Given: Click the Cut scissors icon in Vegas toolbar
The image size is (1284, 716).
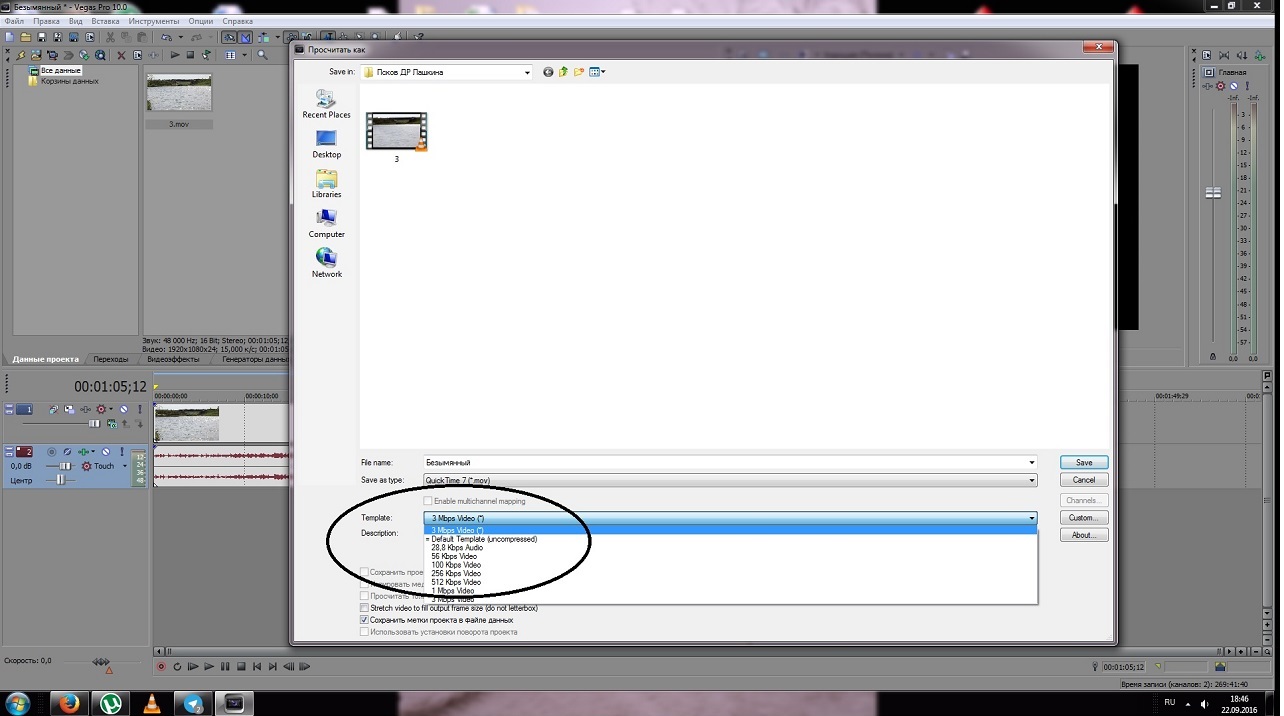Looking at the screenshot, I should tap(111, 38).
